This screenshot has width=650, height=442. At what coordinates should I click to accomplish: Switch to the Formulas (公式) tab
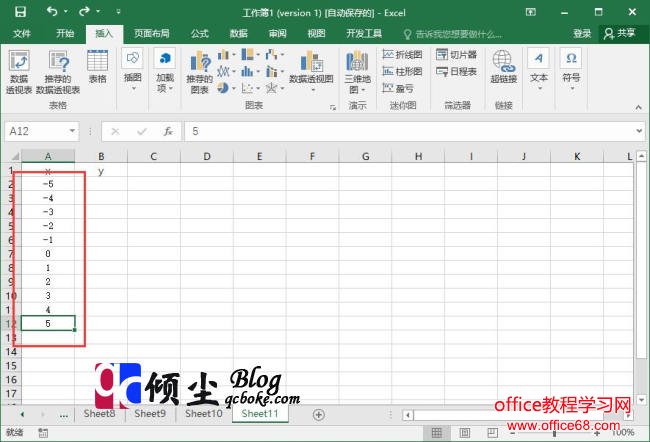199,34
